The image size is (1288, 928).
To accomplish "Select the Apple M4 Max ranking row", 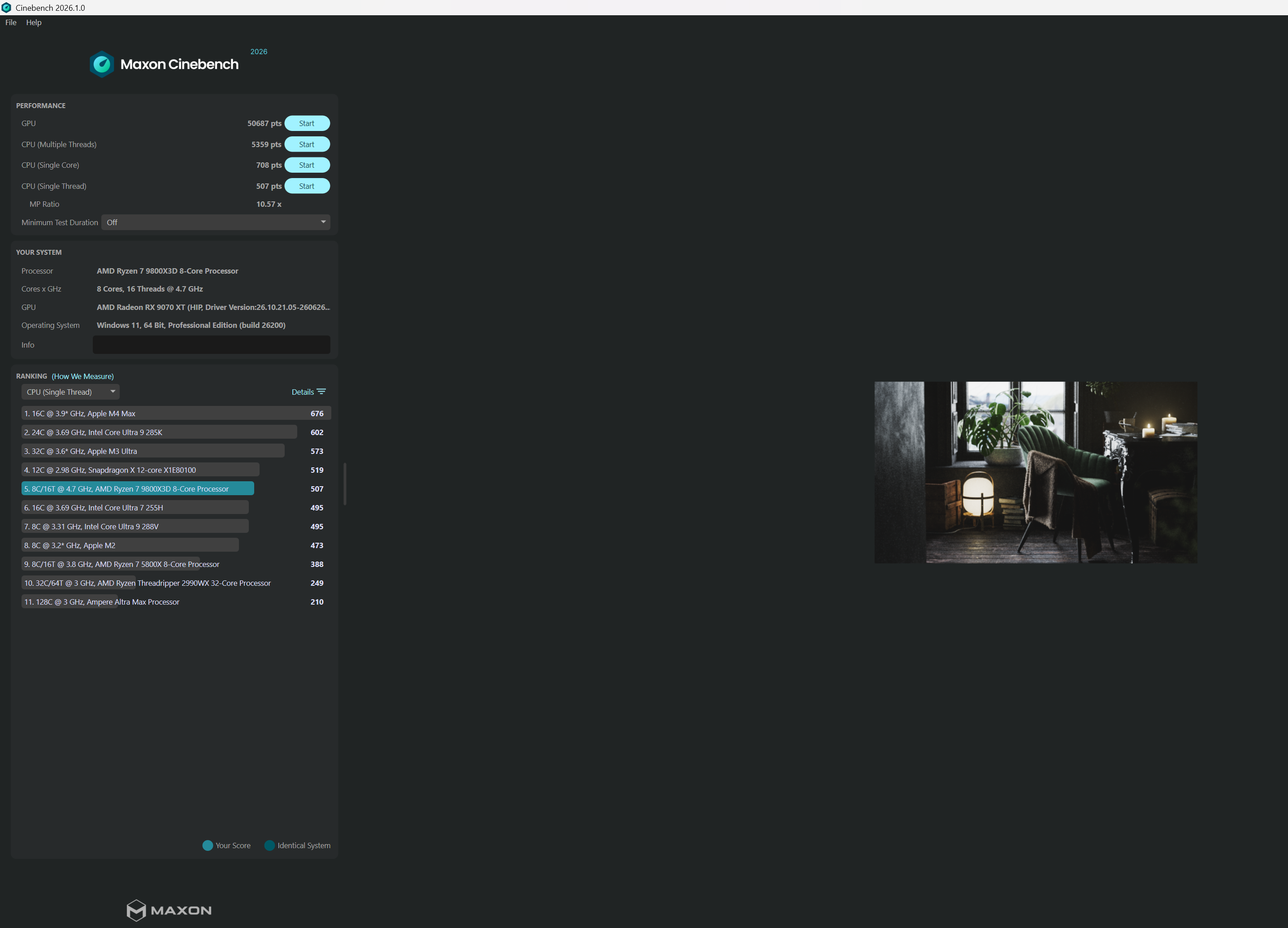I will coord(176,413).
